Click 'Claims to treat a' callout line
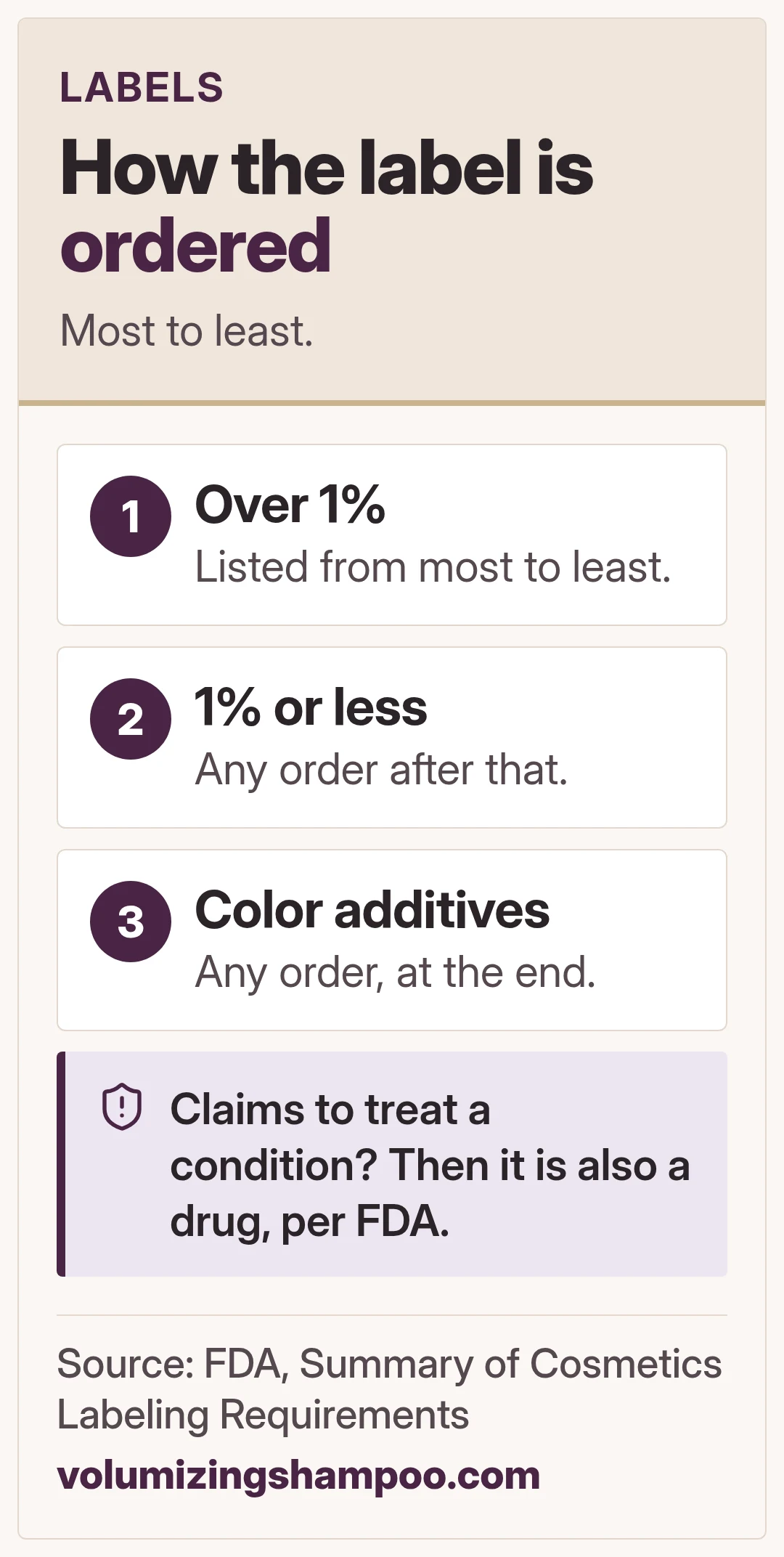Image resolution: width=784 pixels, height=1557 pixels. click(x=330, y=1110)
